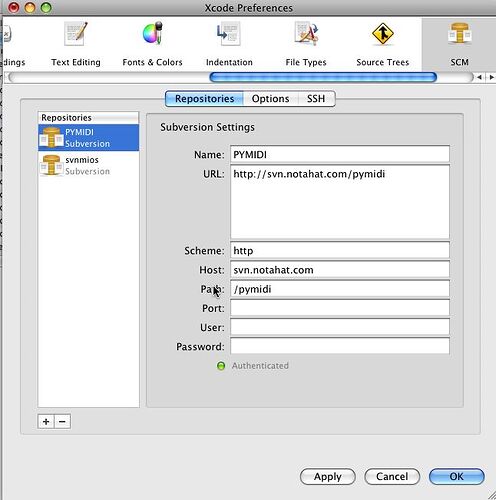Click the blue toolbar scrollbar thumb

tap(323, 77)
